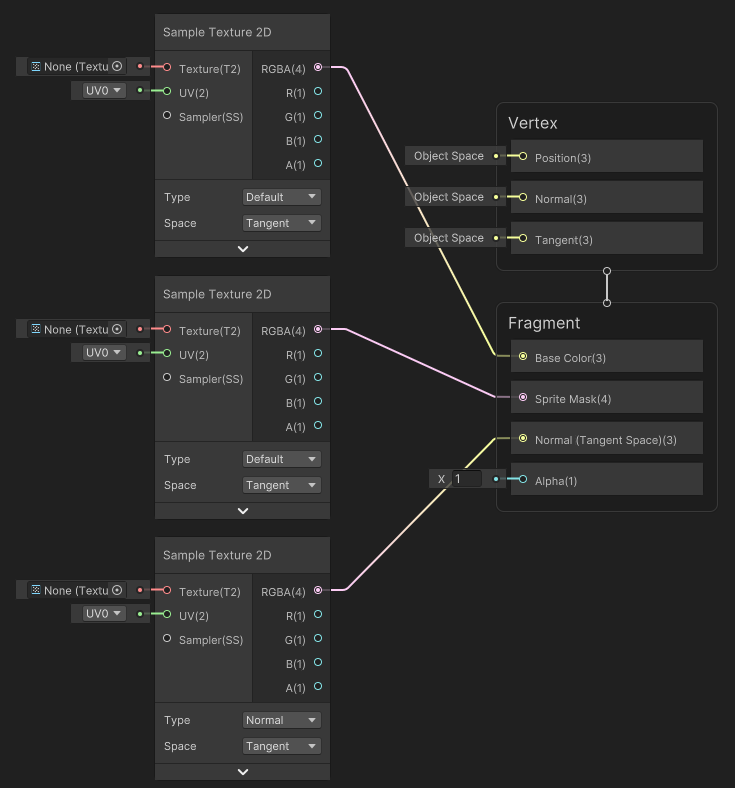Click the Base Color input port in Fragment
The height and width of the screenshot is (788, 735).
[523, 357]
